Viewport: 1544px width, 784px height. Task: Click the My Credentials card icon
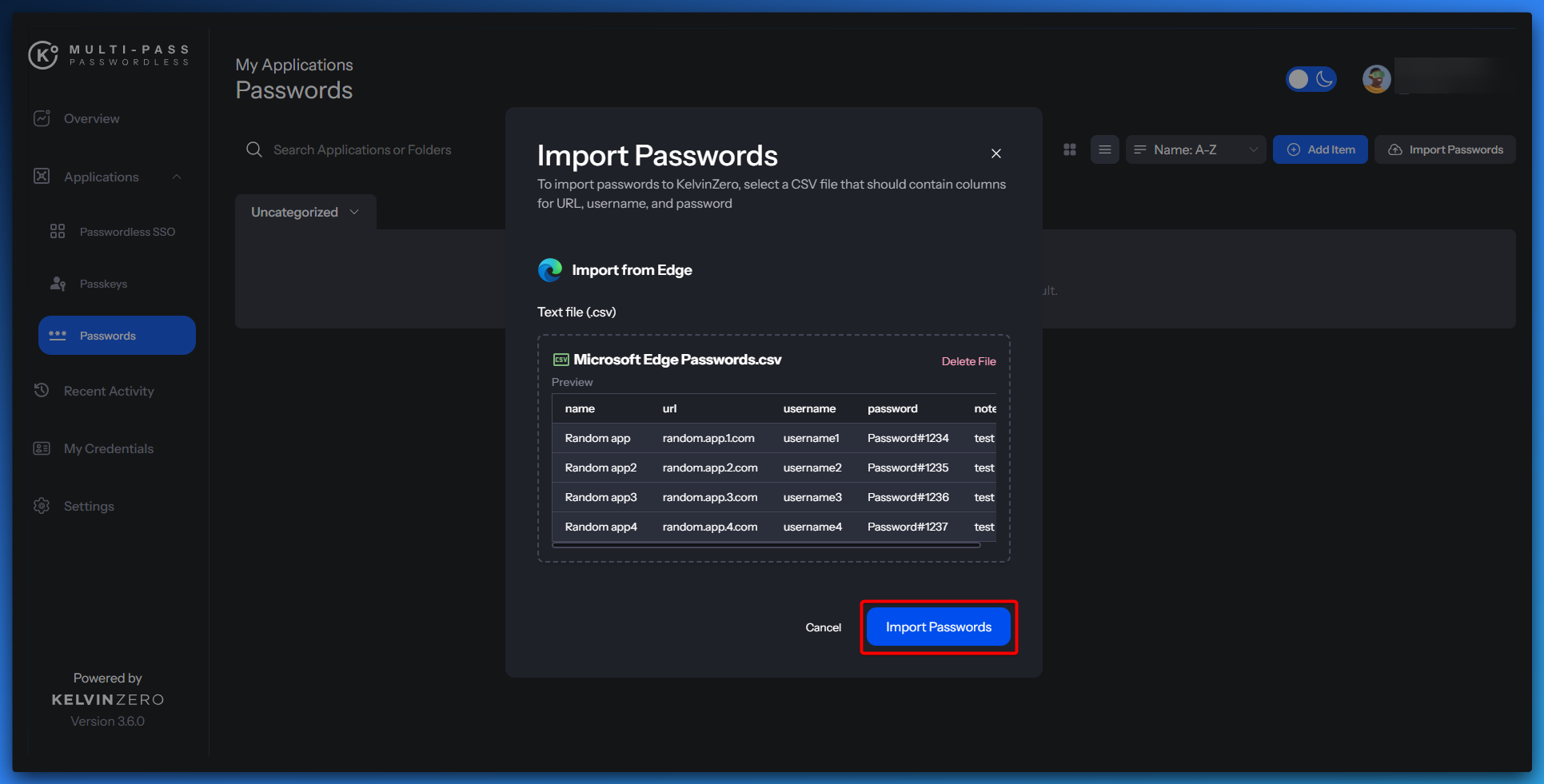point(42,448)
